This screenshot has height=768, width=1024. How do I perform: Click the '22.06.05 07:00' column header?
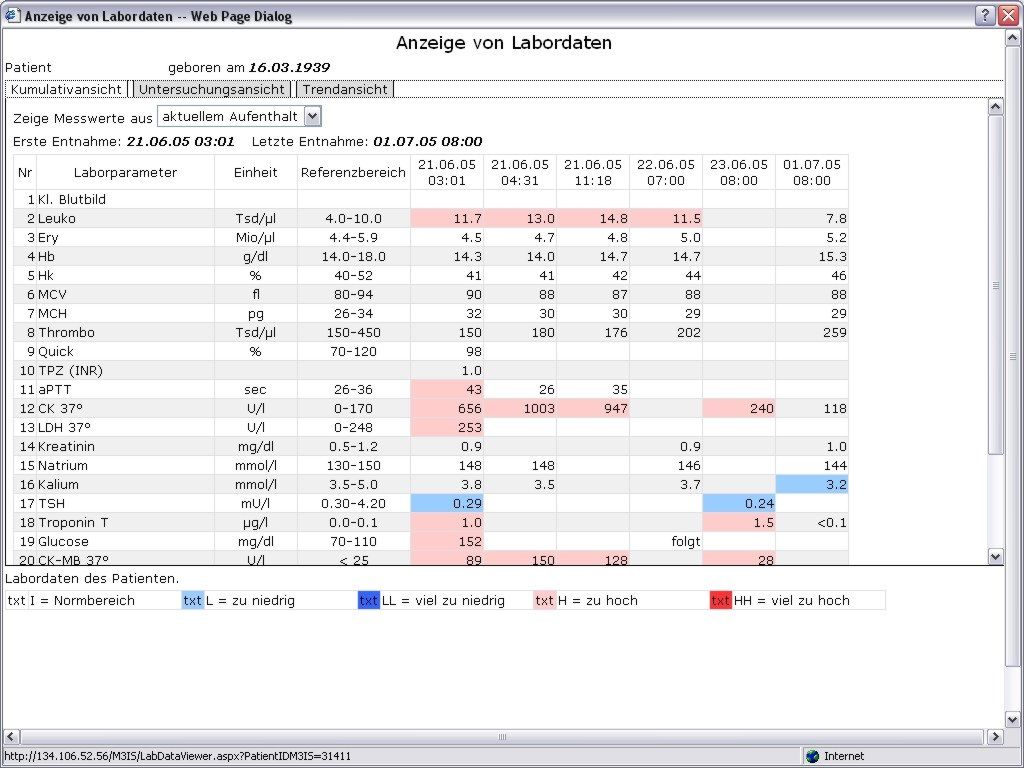pyautogui.click(x=666, y=172)
